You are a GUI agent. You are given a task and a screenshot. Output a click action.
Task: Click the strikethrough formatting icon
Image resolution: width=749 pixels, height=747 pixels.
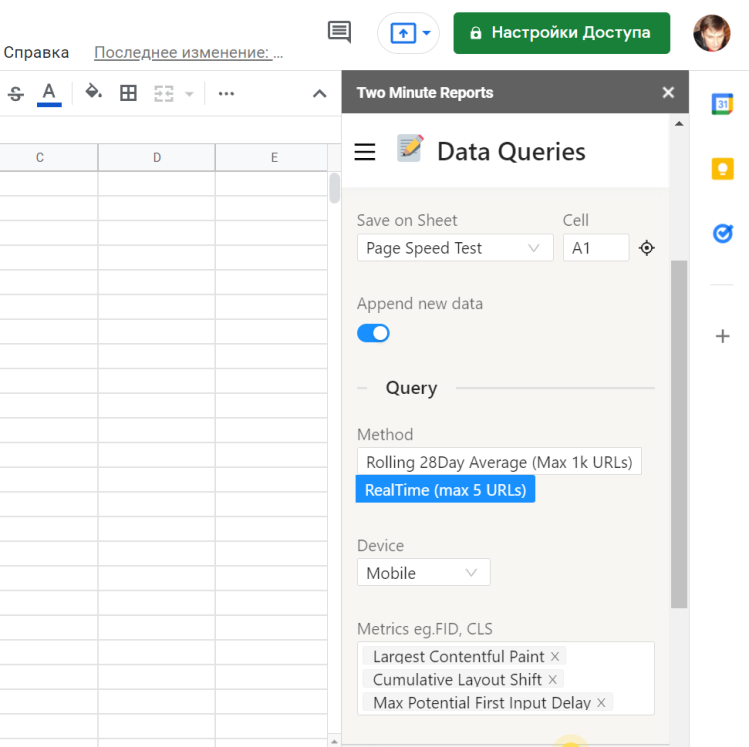pos(16,93)
